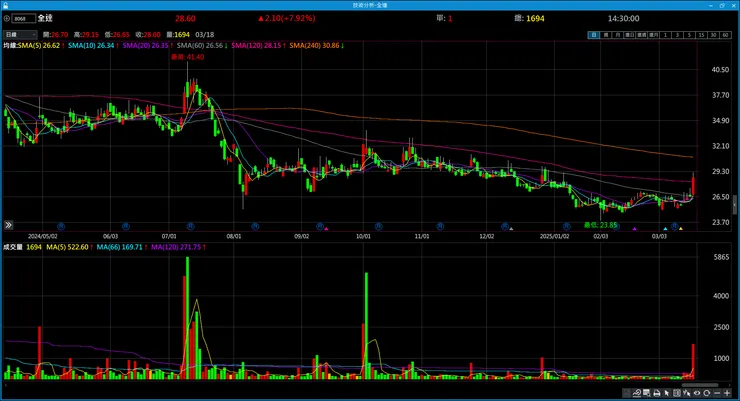The width and height of the screenshot is (740, 401).
Task: Click the add-stock plus icon beside code 8068
Action: coord(7,18)
